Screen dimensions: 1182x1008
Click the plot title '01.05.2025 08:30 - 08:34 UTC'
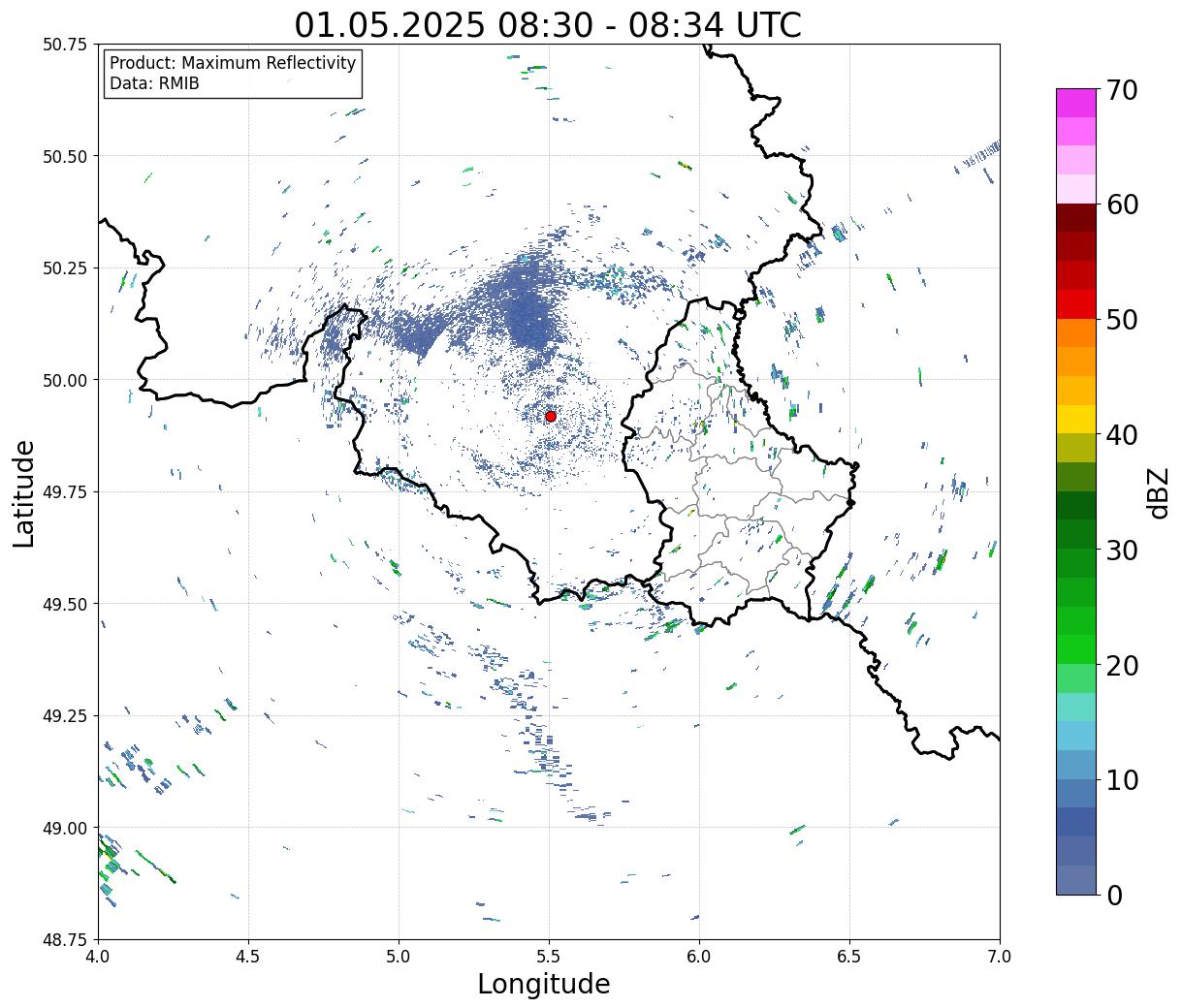(x=548, y=24)
